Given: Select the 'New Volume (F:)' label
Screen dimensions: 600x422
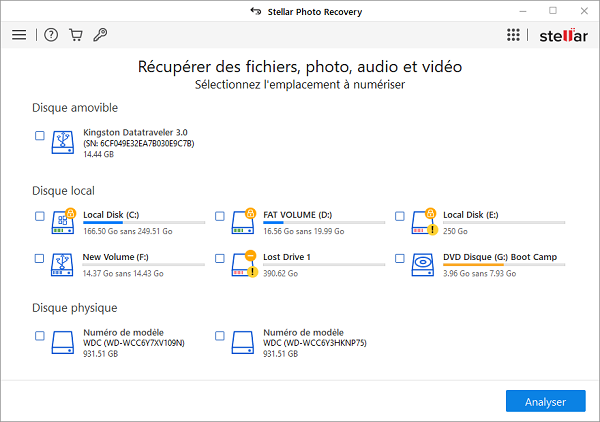Looking at the screenshot, I should (116, 257).
